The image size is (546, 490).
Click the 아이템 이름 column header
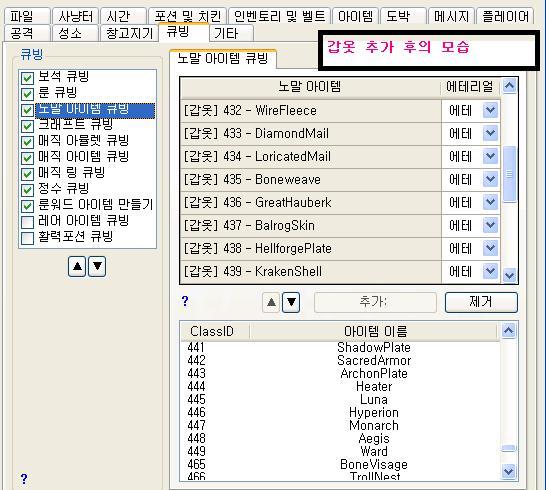pyautogui.click(x=375, y=331)
